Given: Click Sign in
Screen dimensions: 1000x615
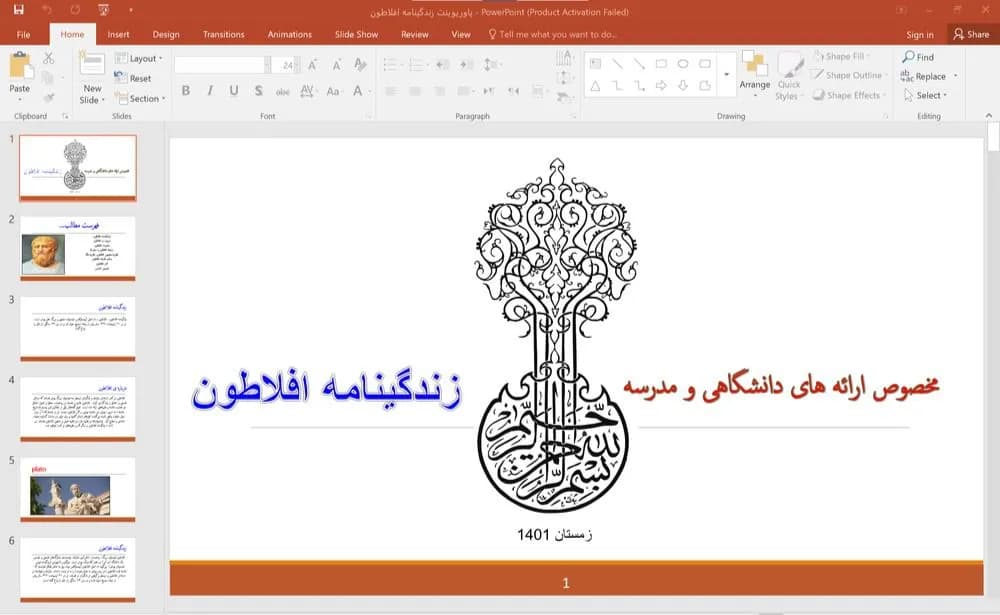Looking at the screenshot, I should (920, 34).
